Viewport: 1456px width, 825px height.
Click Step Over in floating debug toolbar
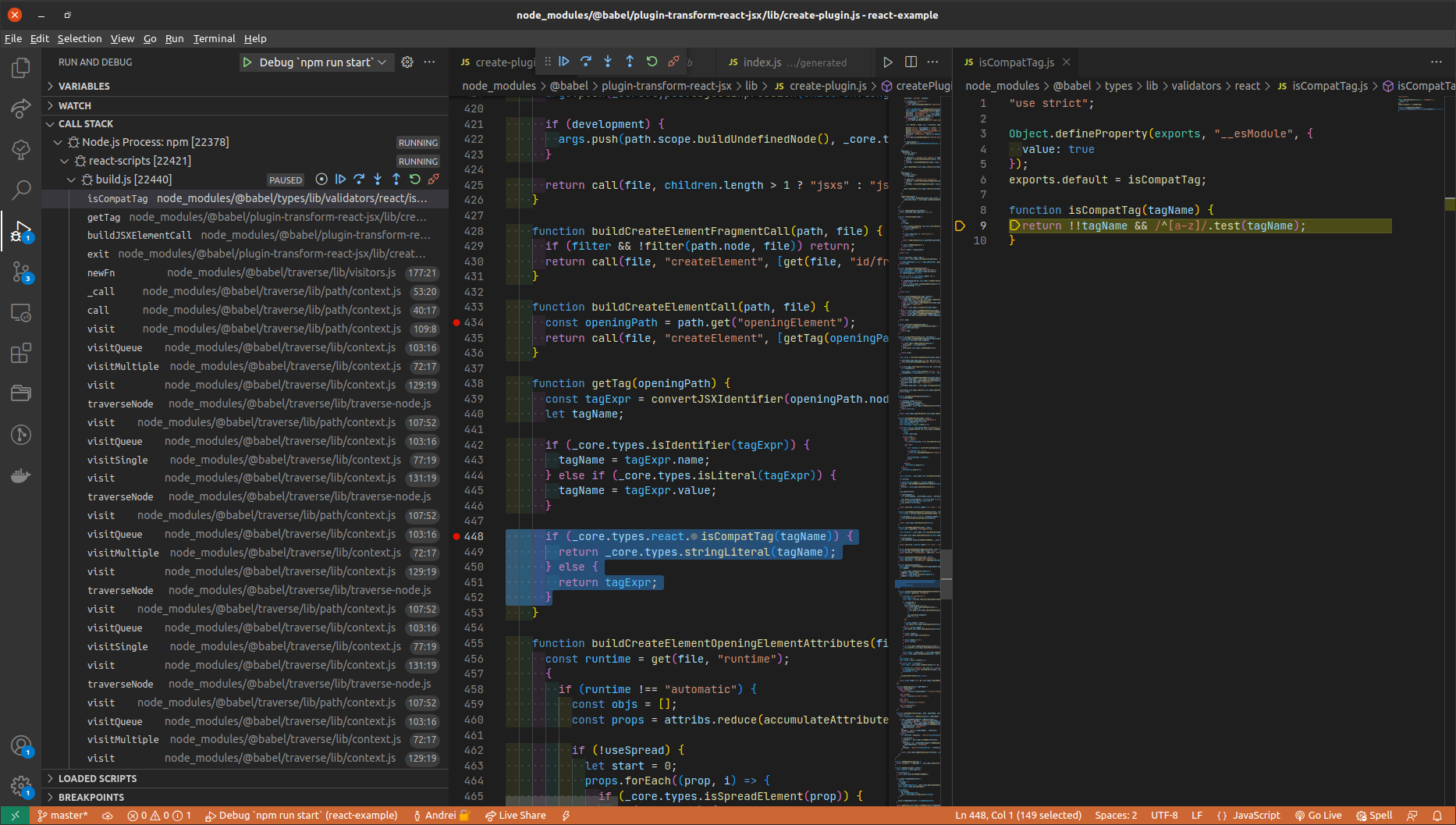coord(586,62)
